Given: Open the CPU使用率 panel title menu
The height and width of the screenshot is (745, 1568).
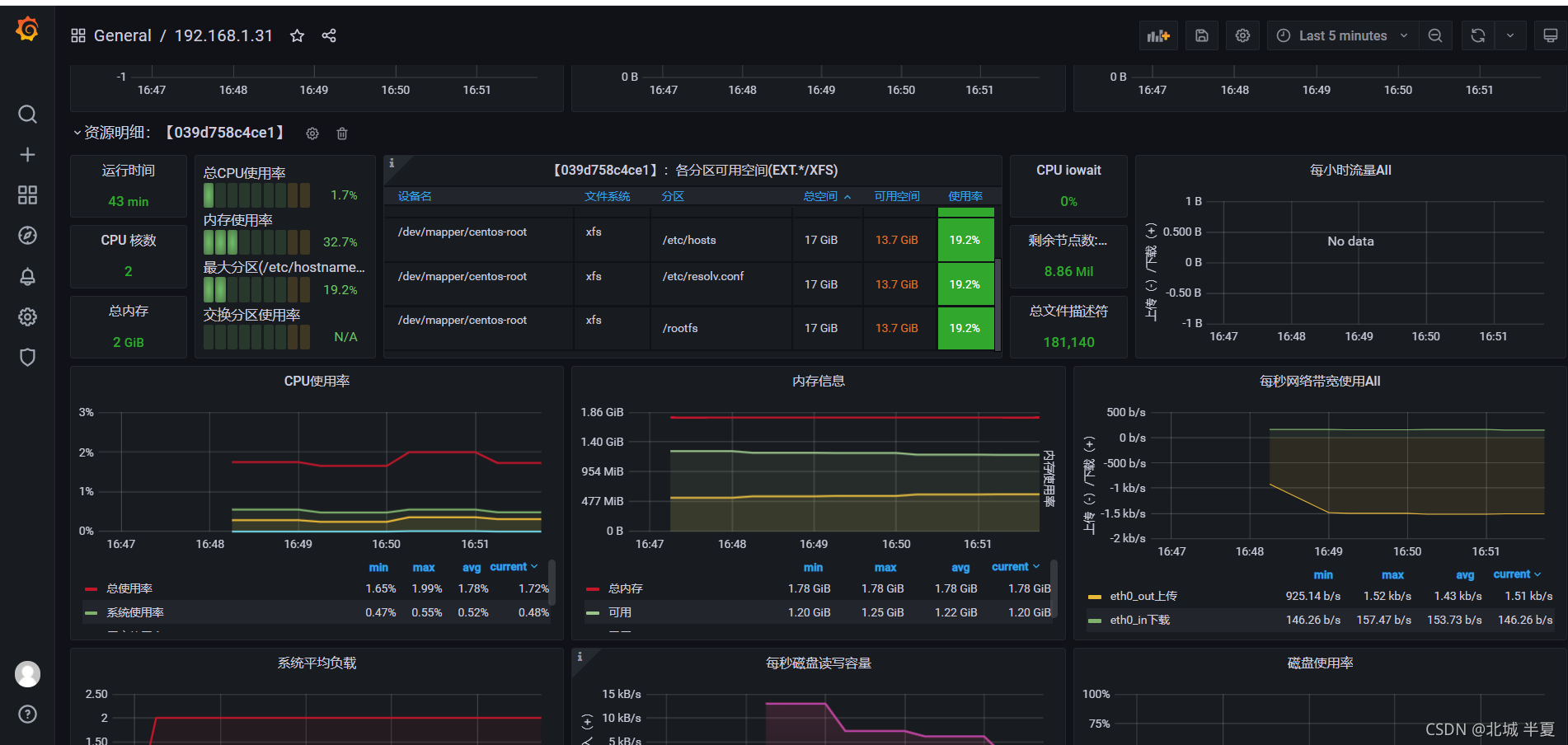Looking at the screenshot, I should click(x=317, y=381).
